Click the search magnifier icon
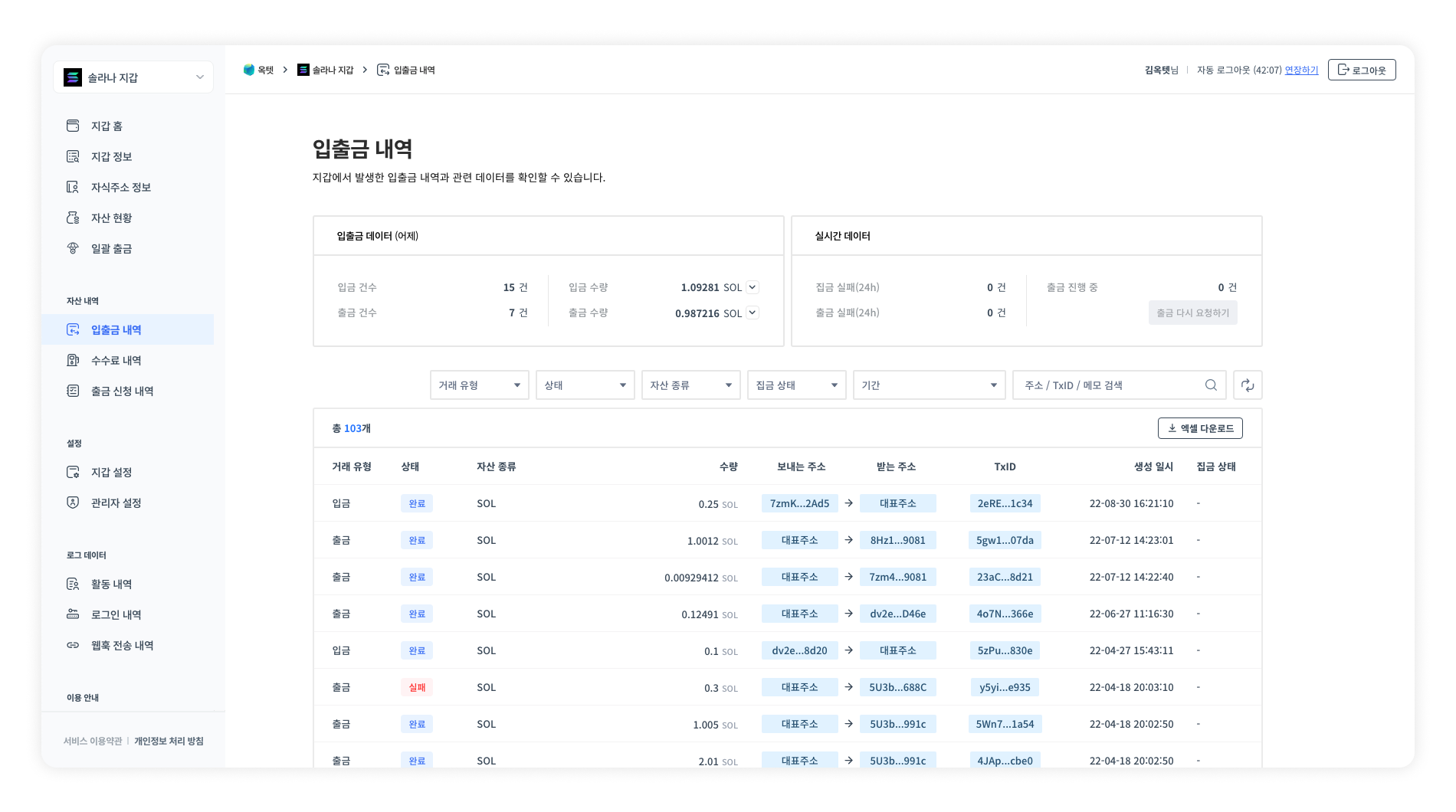The width and height of the screenshot is (1456, 812). click(x=1211, y=385)
